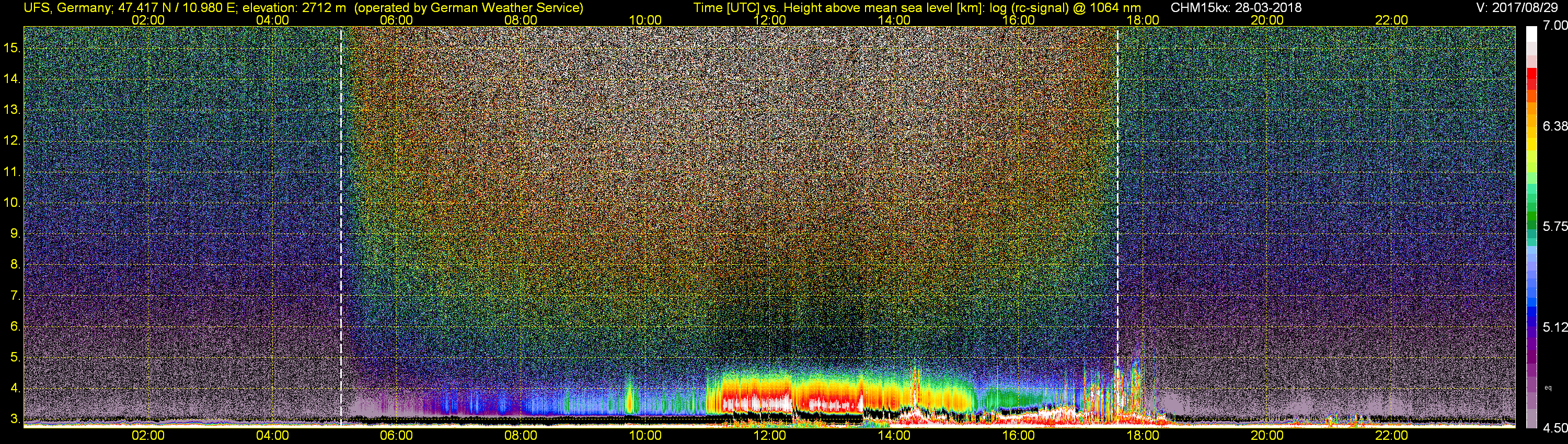The image size is (1568, 444).
Task: Click the 18:00 label on the top time axis
Action: 1143,20
